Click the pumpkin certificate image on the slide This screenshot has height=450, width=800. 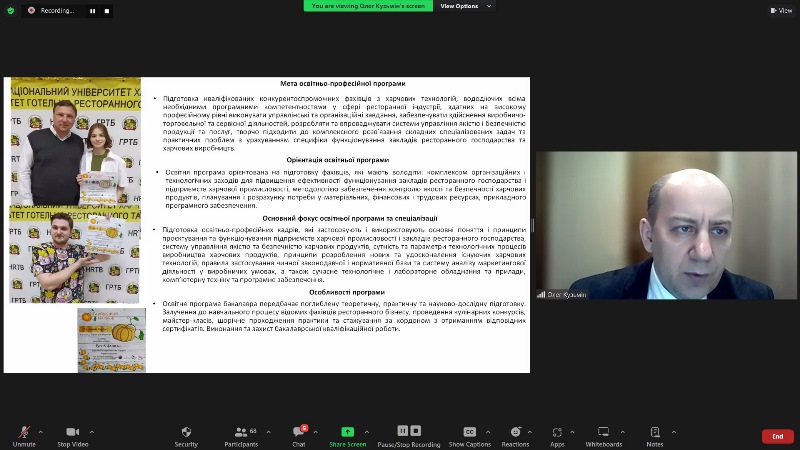pos(112,340)
